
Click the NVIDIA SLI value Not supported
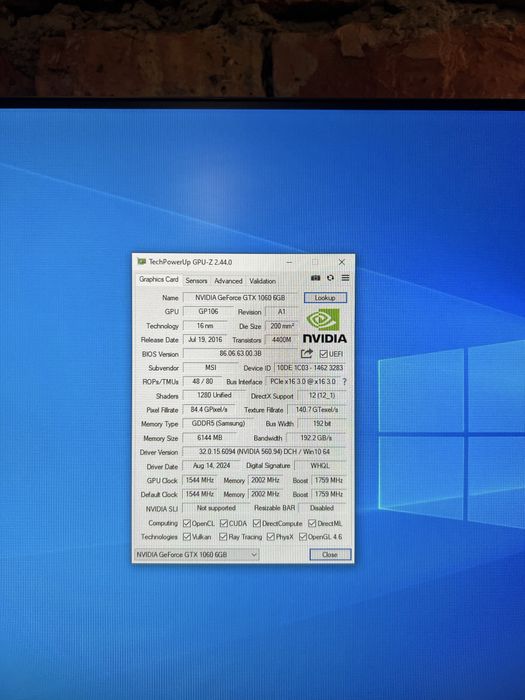[x=216, y=508]
